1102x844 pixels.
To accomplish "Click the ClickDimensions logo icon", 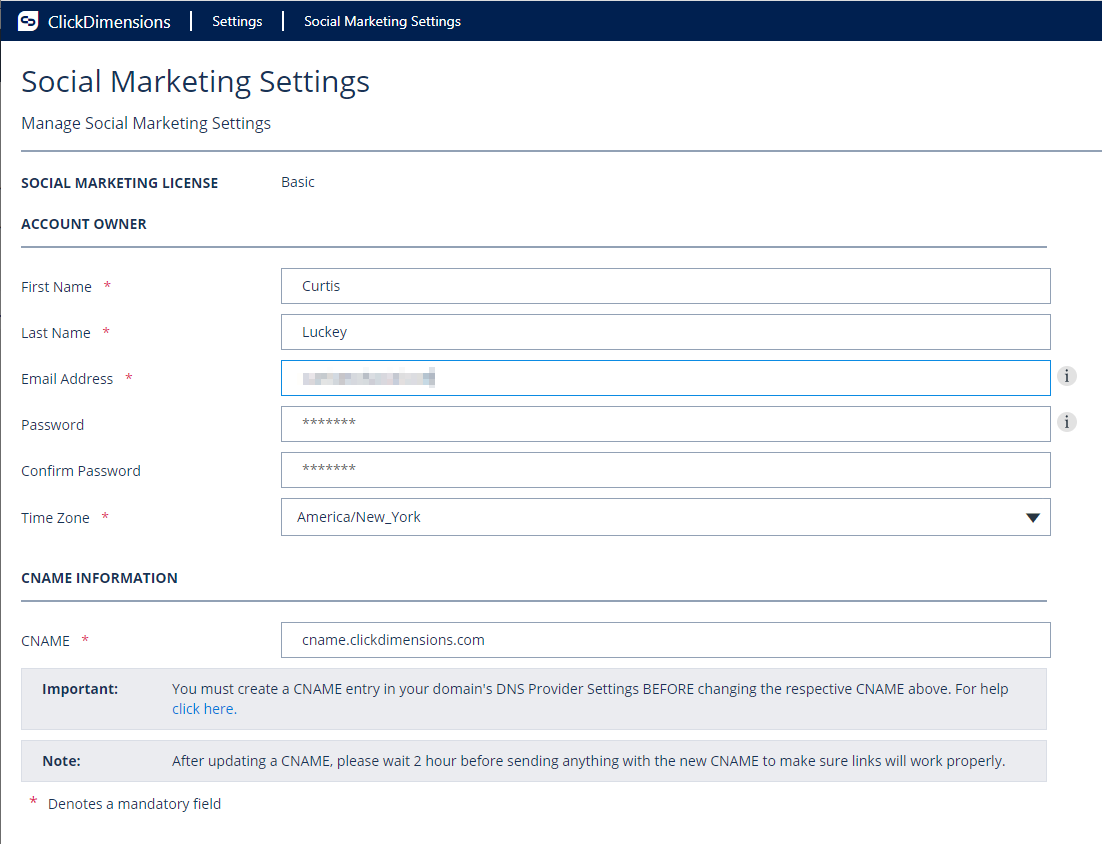I will pyautogui.click(x=28, y=21).
